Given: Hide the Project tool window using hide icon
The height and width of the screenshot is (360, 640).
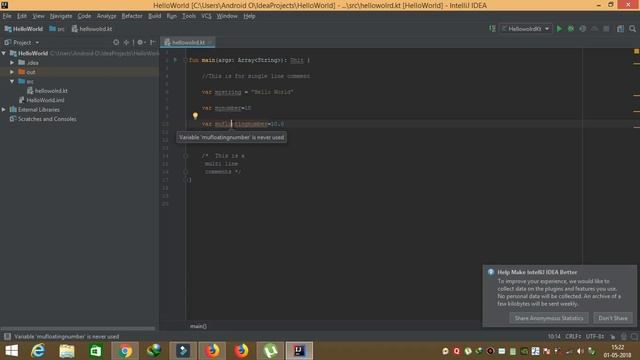Looking at the screenshot, I should pyautogui.click(x=152, y=42).
